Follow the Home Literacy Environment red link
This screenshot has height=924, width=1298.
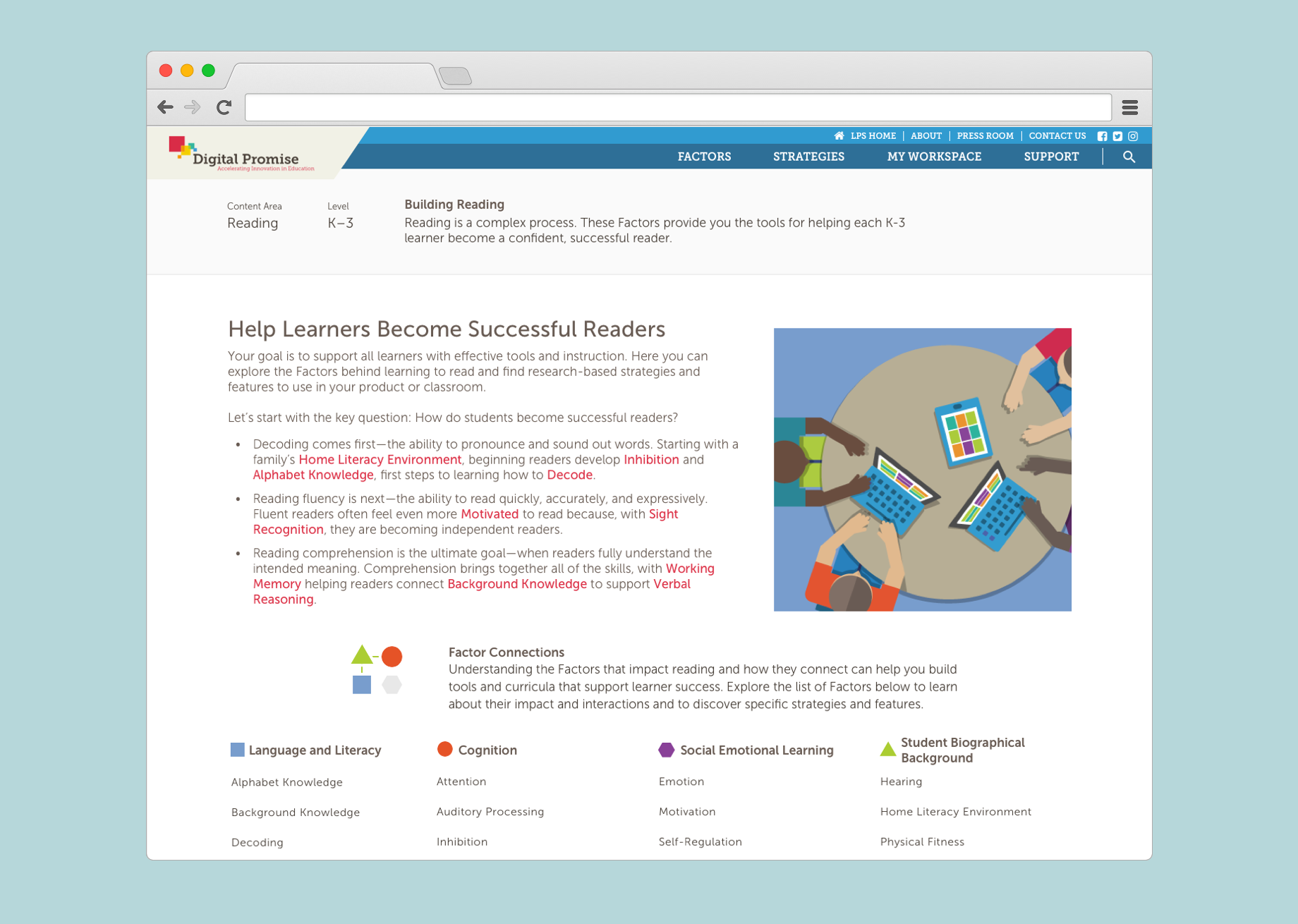pyautogui.click(x=380, y=460)
